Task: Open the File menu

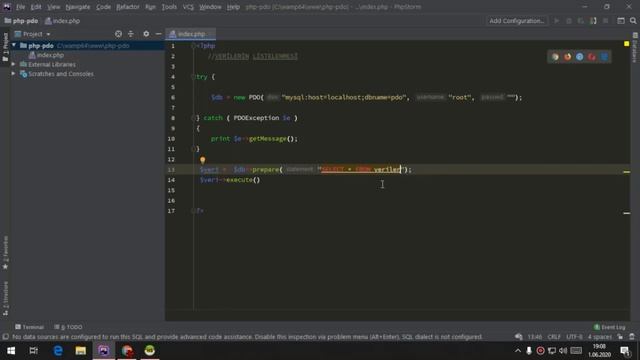Action: (20, 7)
